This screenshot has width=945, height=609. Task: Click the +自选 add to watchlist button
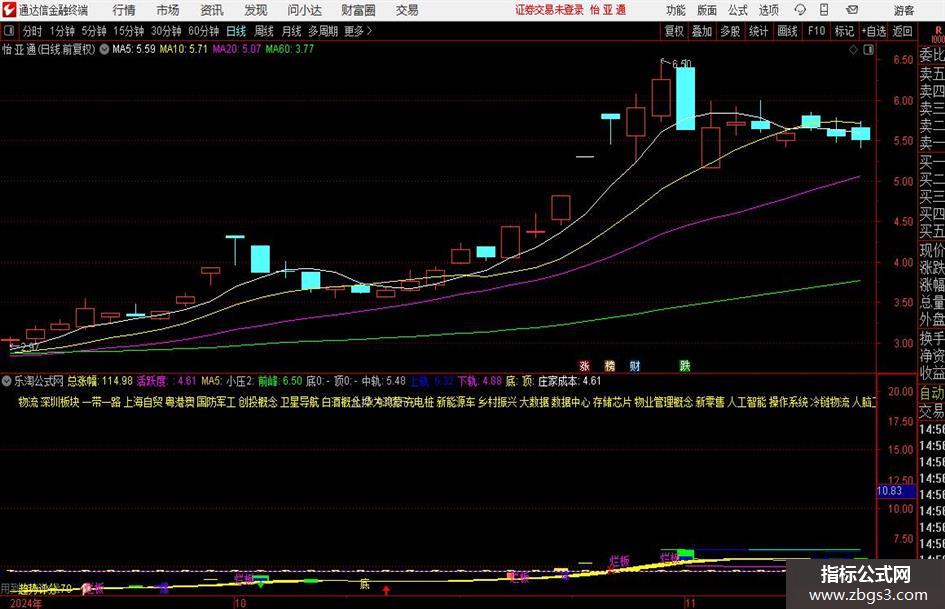874,31
